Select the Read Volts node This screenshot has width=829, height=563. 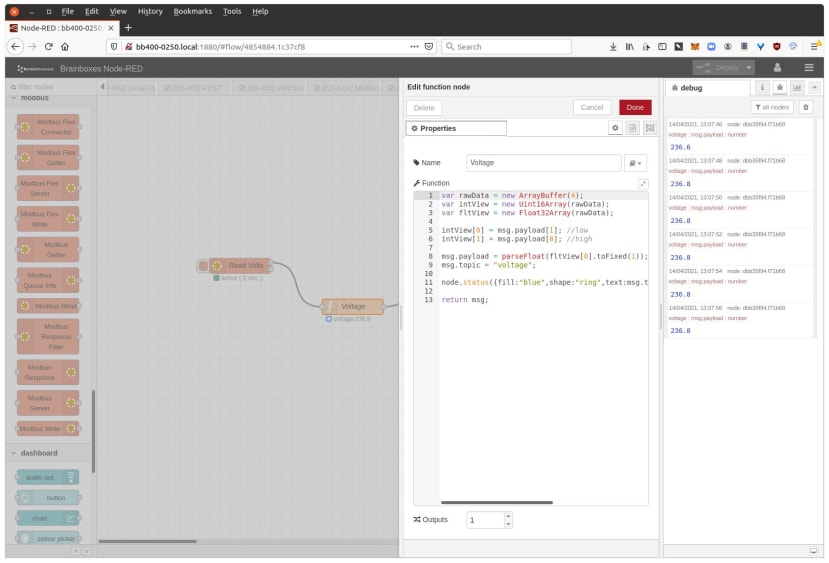click(241, 265)
